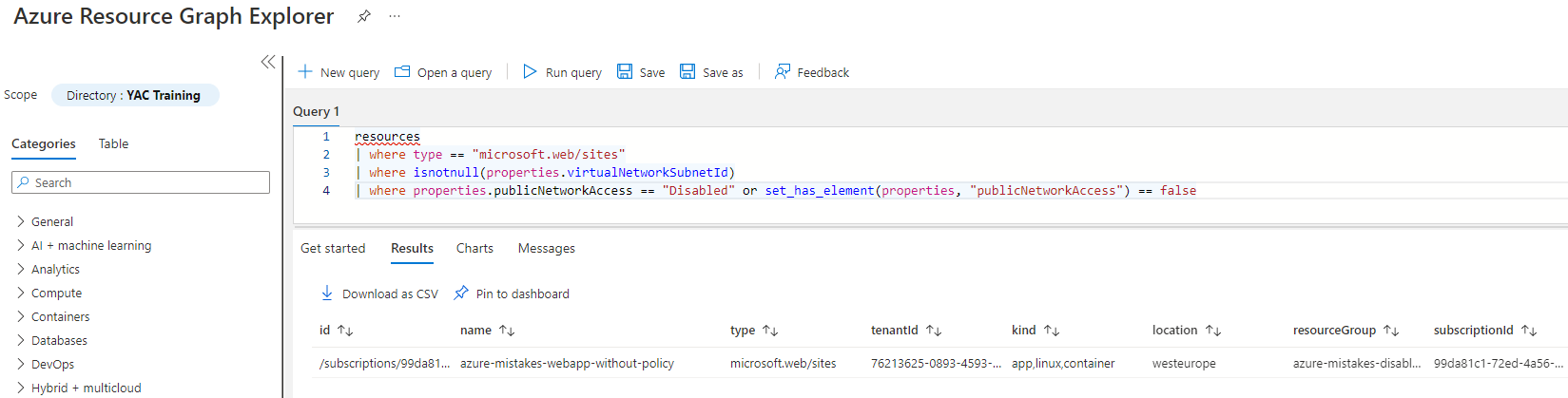Image resolution: width=1568 pixels, height=398 pixels.
Task: Open the Get started tab
Action: coord(333,248)
